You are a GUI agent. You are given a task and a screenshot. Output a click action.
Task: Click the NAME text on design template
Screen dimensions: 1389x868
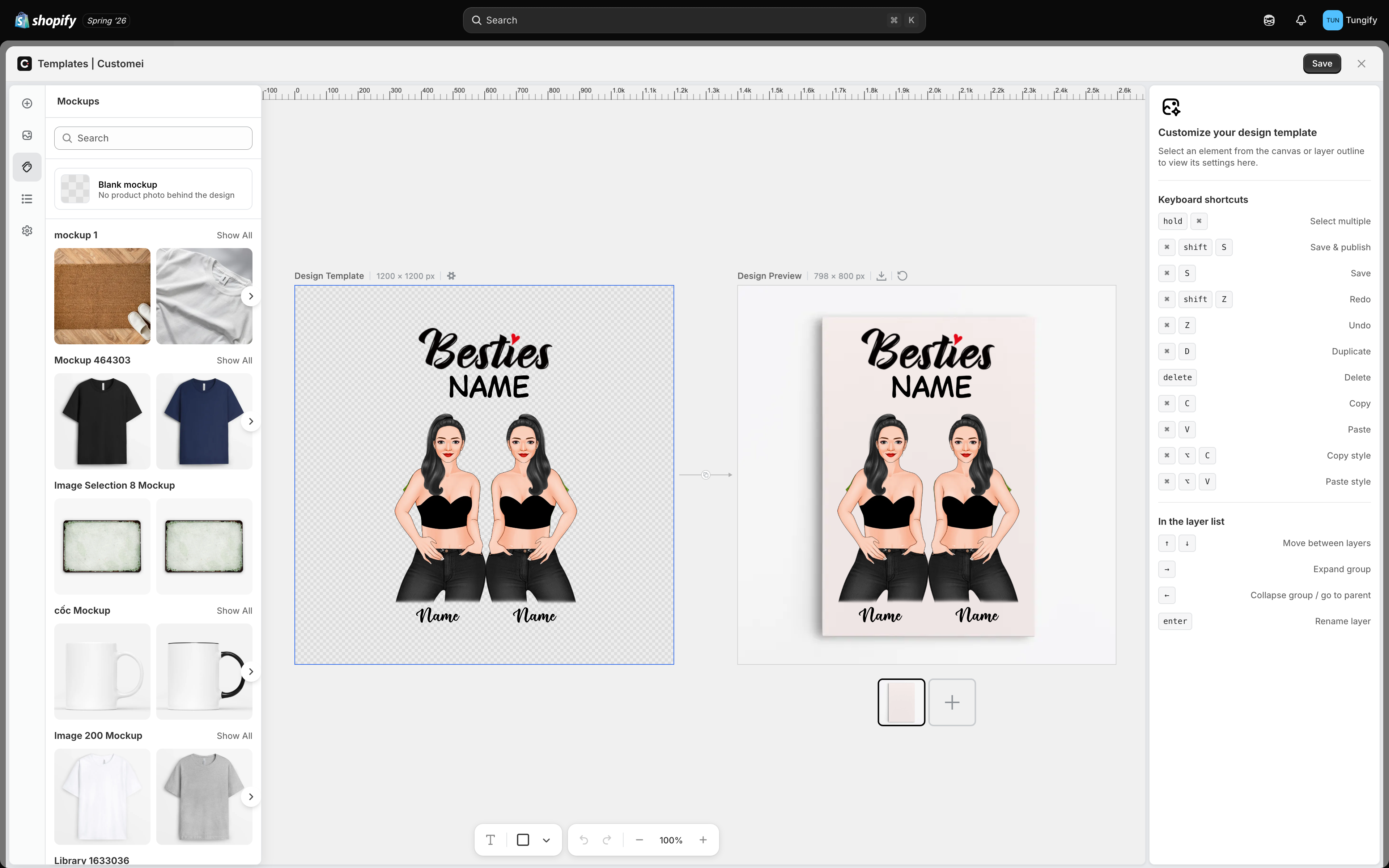(488, 387)
